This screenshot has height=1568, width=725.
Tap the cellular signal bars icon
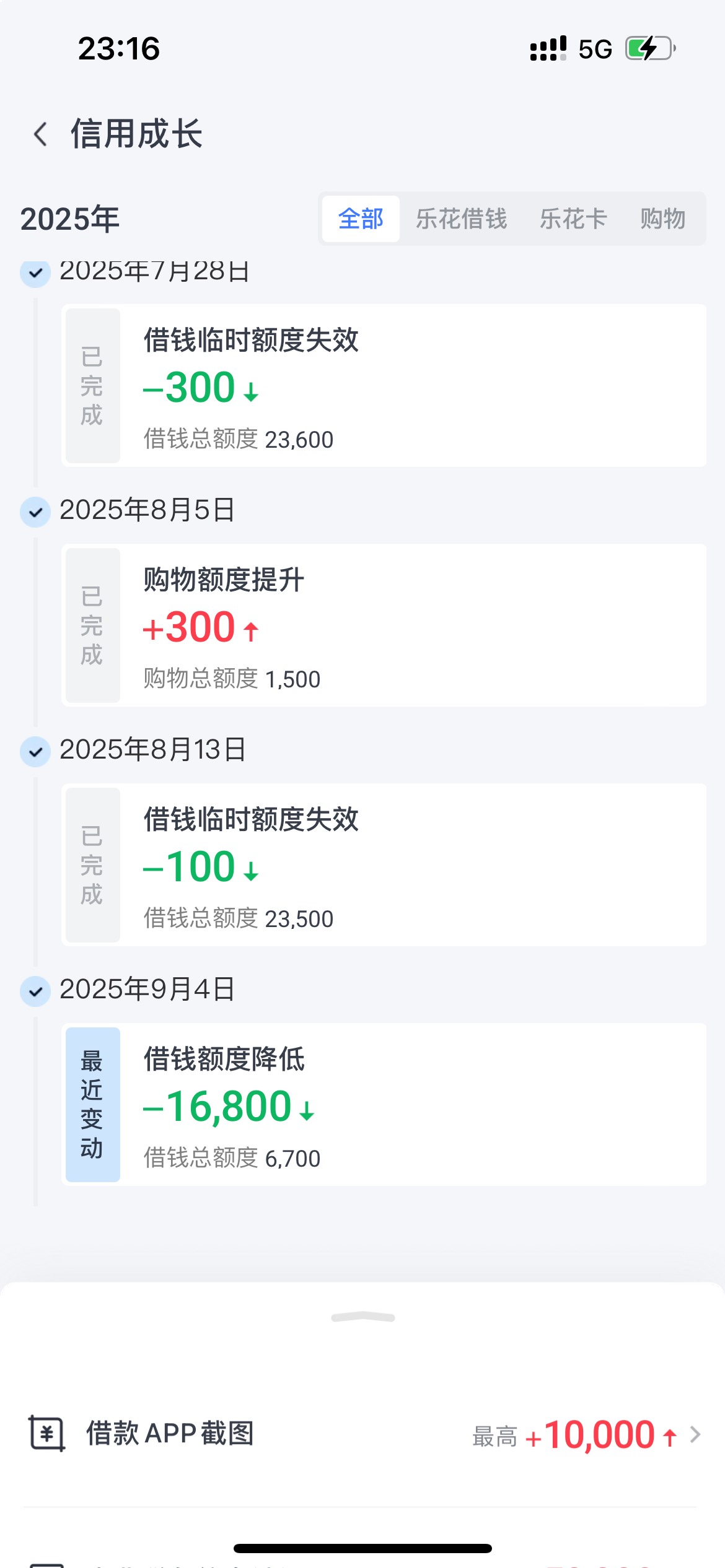[x=548, y=48]
